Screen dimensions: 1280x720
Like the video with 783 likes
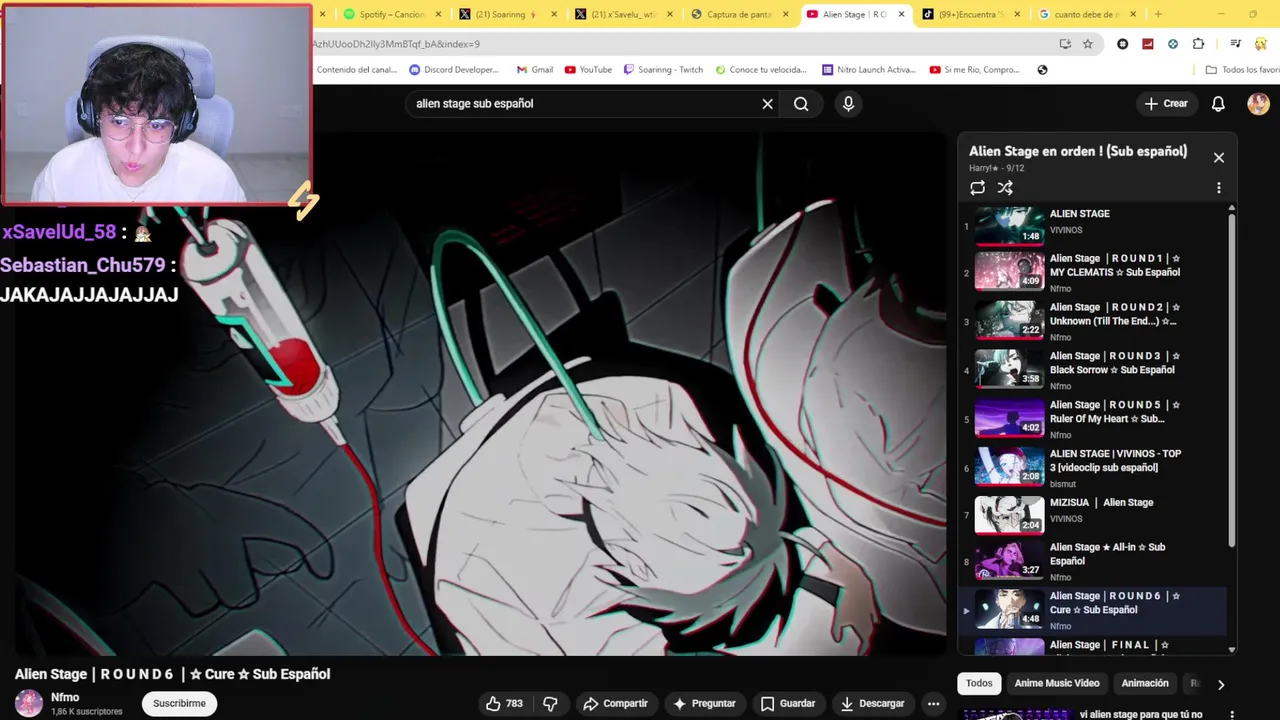point(505,704)
